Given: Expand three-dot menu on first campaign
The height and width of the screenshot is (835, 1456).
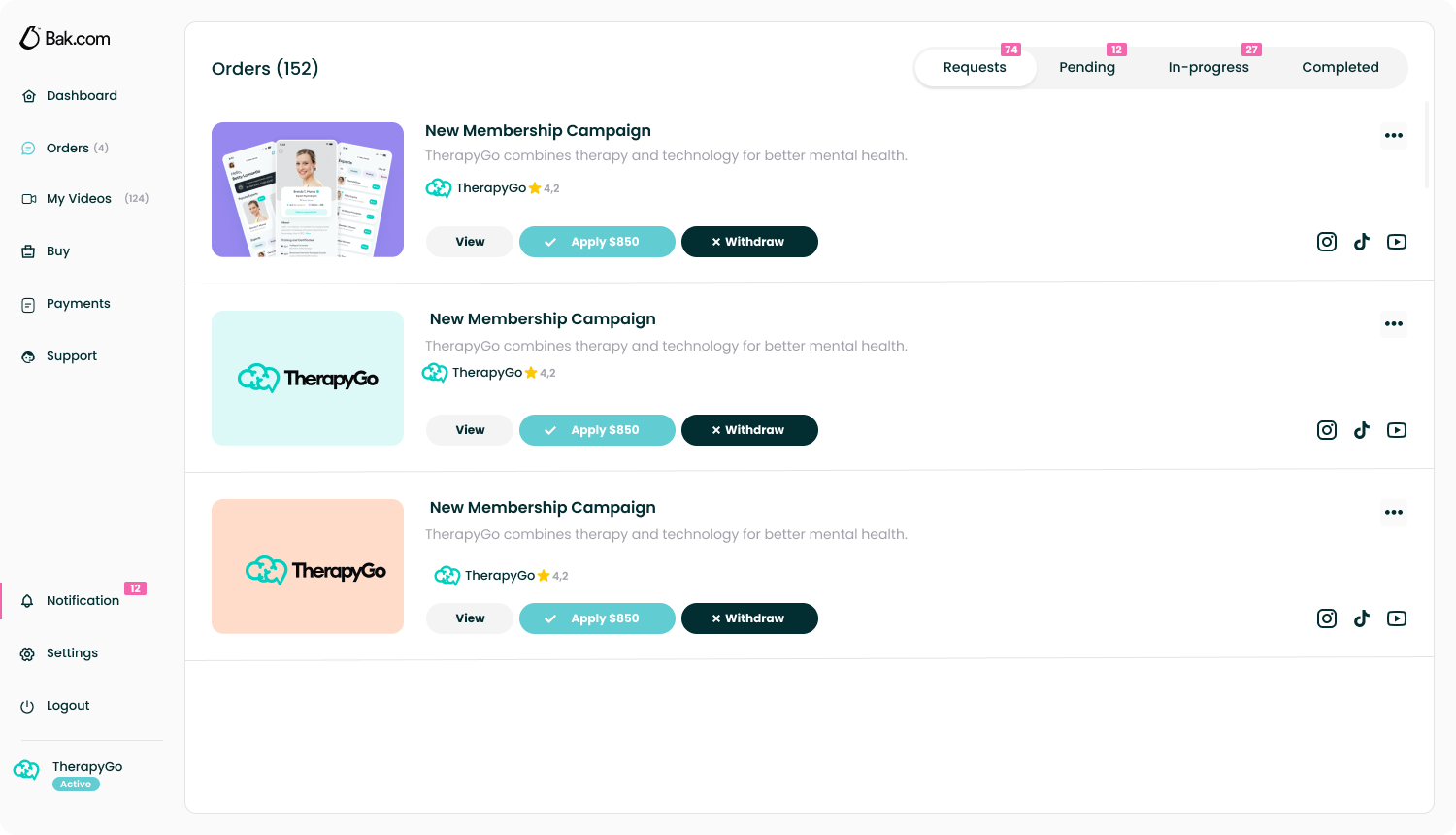Looking at the screenshot, I should [1394, 135].
